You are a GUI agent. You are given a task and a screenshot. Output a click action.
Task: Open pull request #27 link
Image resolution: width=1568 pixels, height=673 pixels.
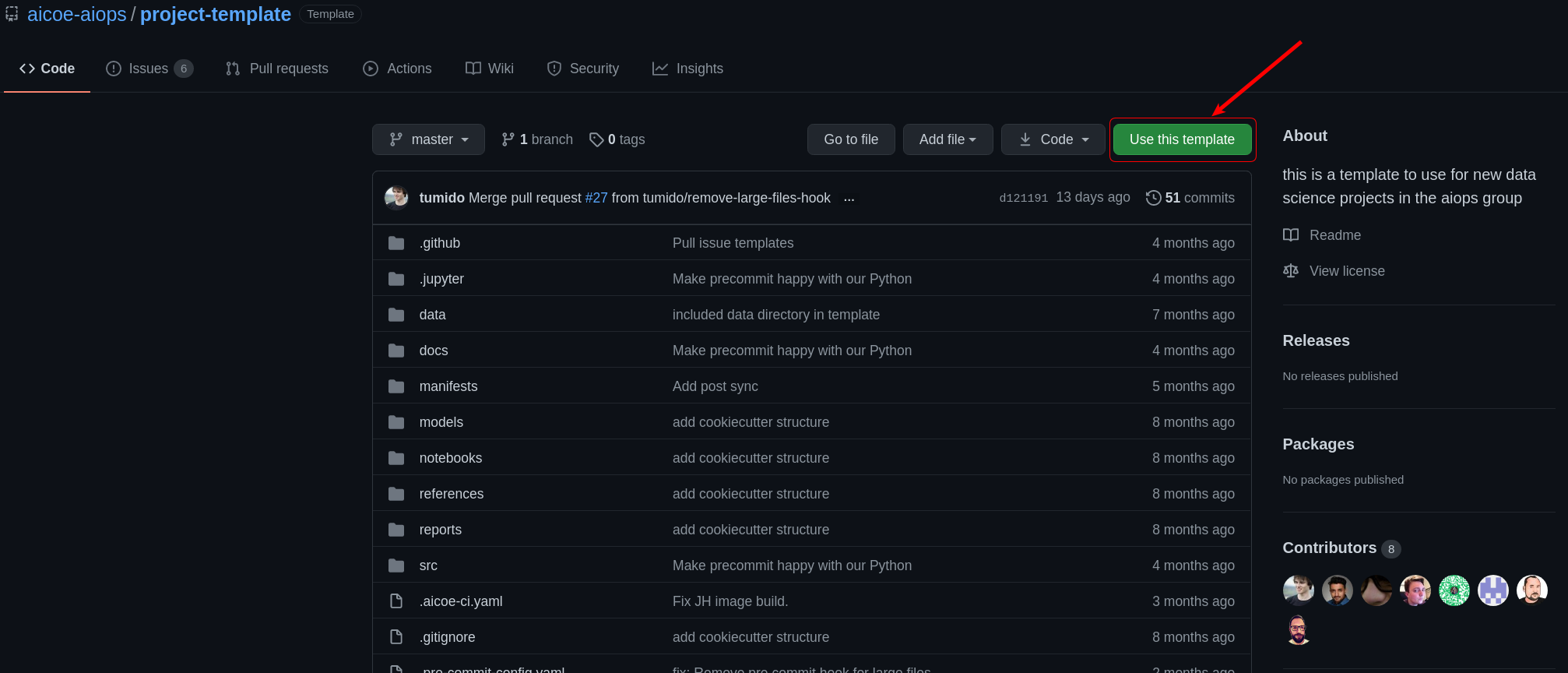coord(596,198)
